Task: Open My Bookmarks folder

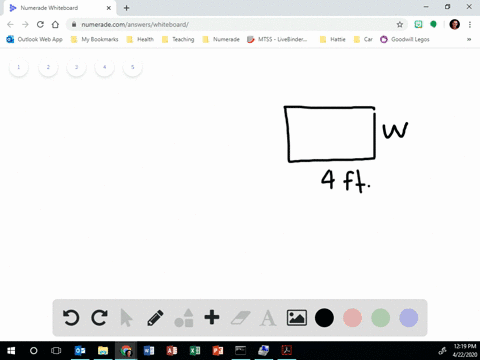Action: click(95, 39)
